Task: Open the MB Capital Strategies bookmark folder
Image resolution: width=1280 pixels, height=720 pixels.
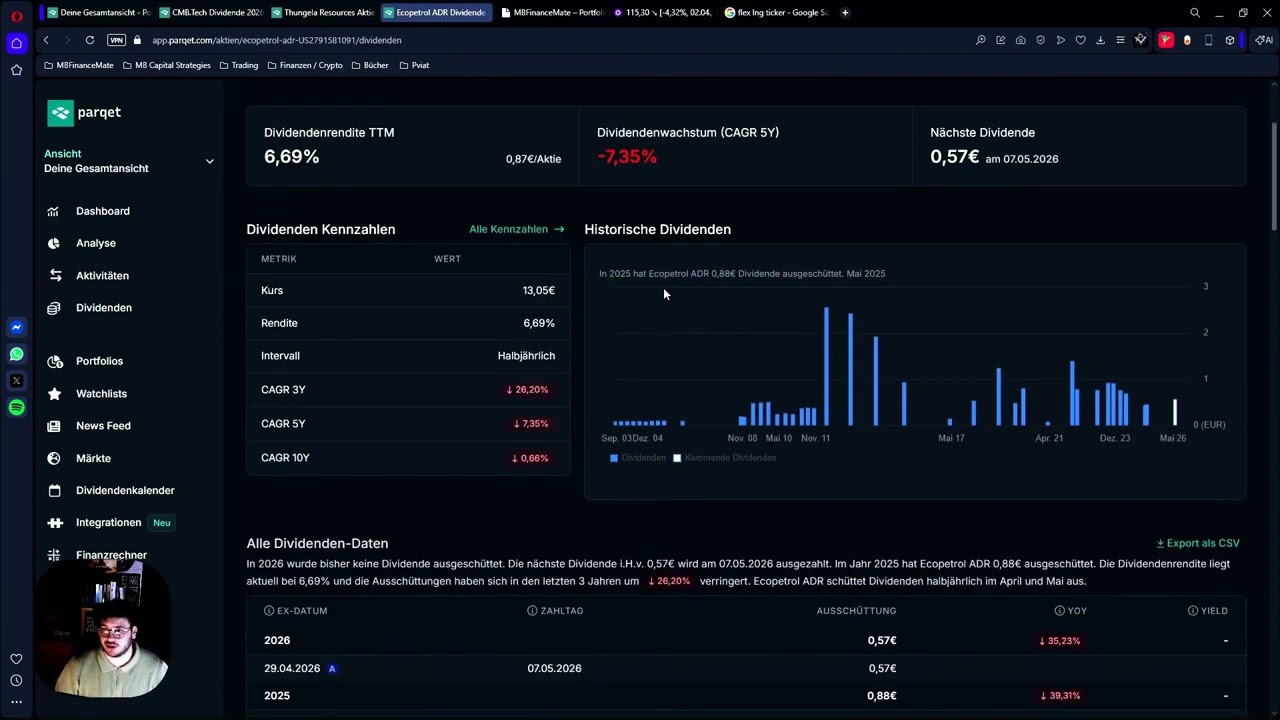Action: point(166,65)
